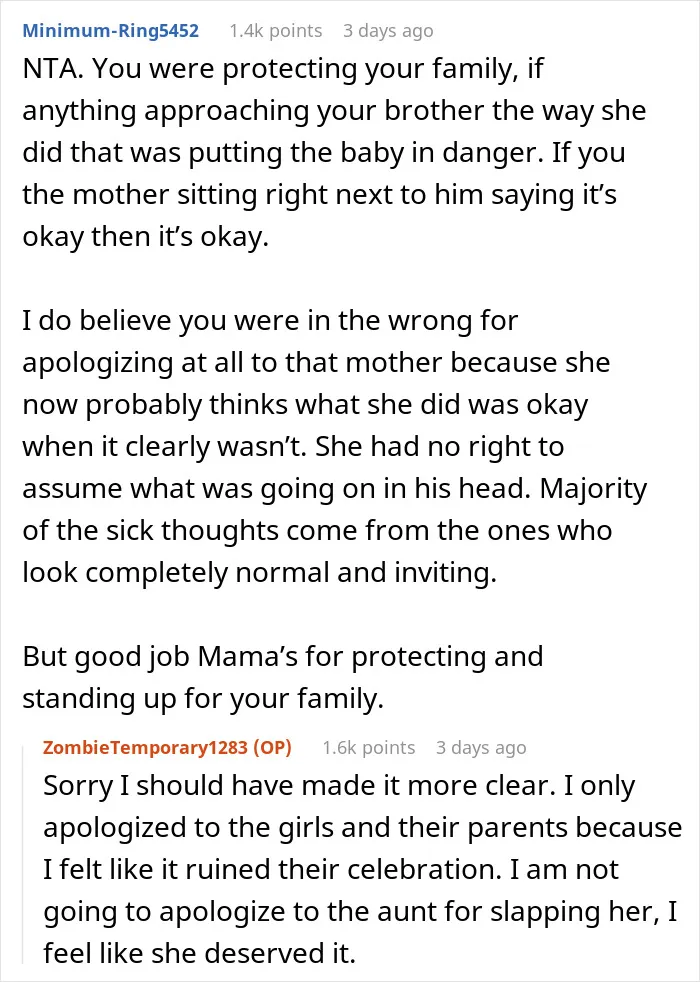Click the 1.4k points score
The image size is (700, 982).
coord(275,31)
